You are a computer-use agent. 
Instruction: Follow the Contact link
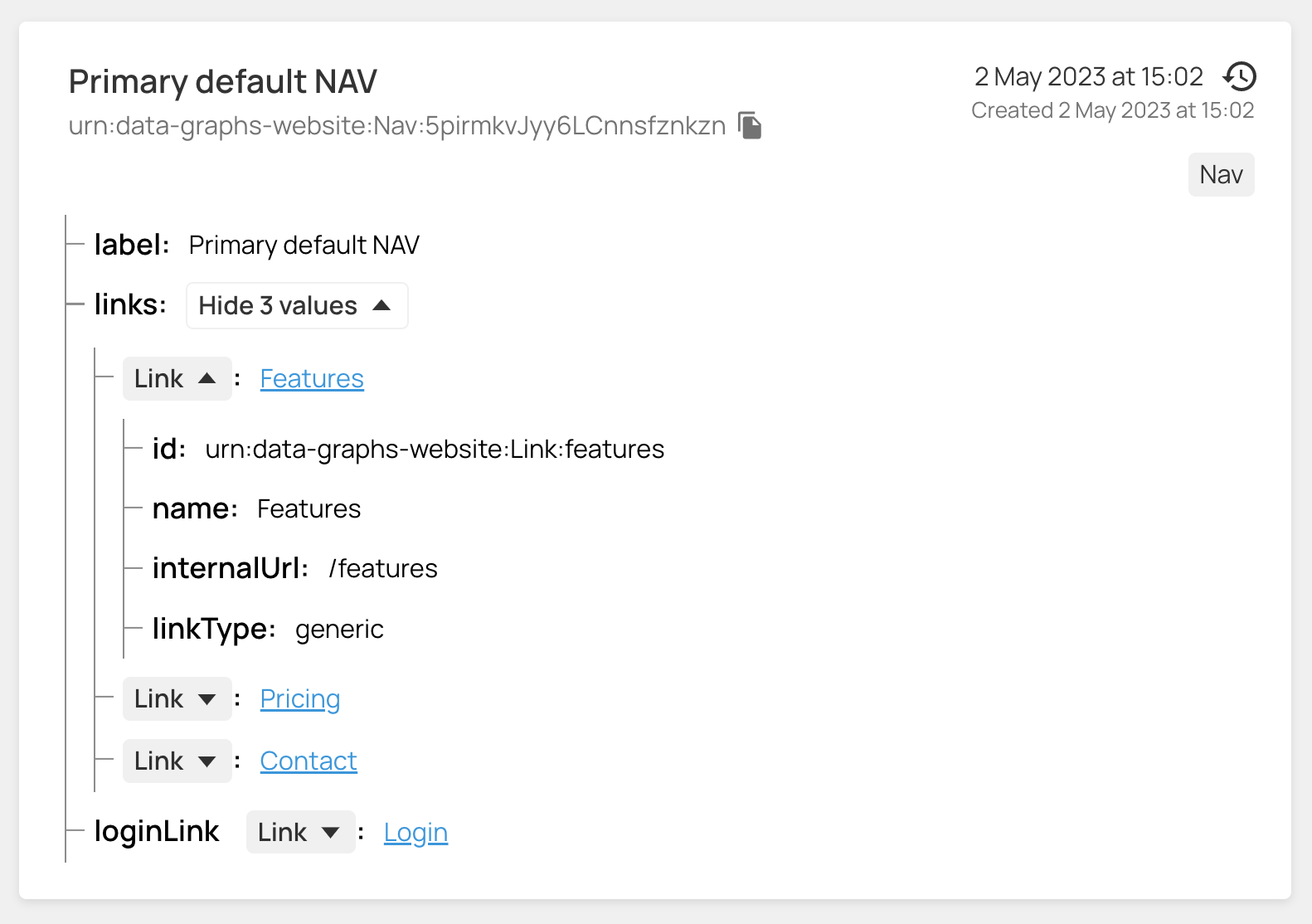click(x=309, y=761)
